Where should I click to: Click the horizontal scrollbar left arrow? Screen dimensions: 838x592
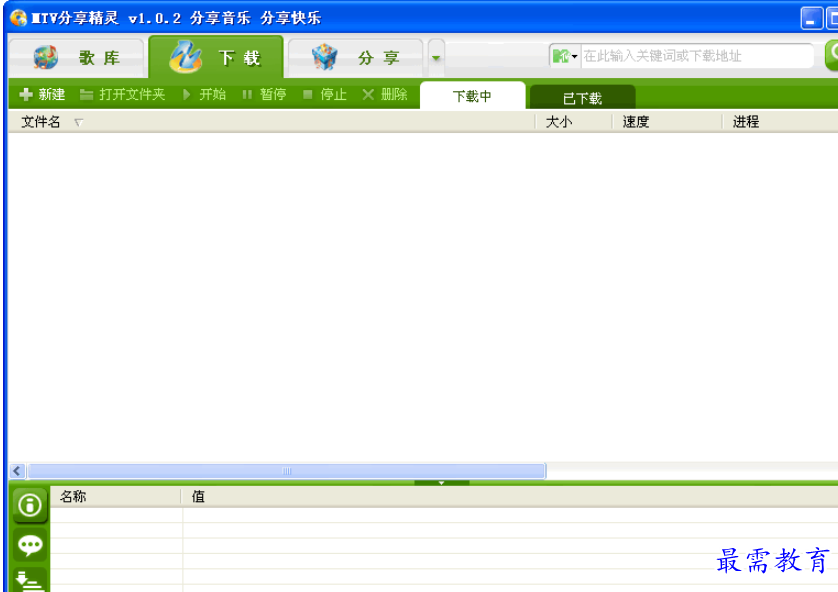click(x=17, y=471)
